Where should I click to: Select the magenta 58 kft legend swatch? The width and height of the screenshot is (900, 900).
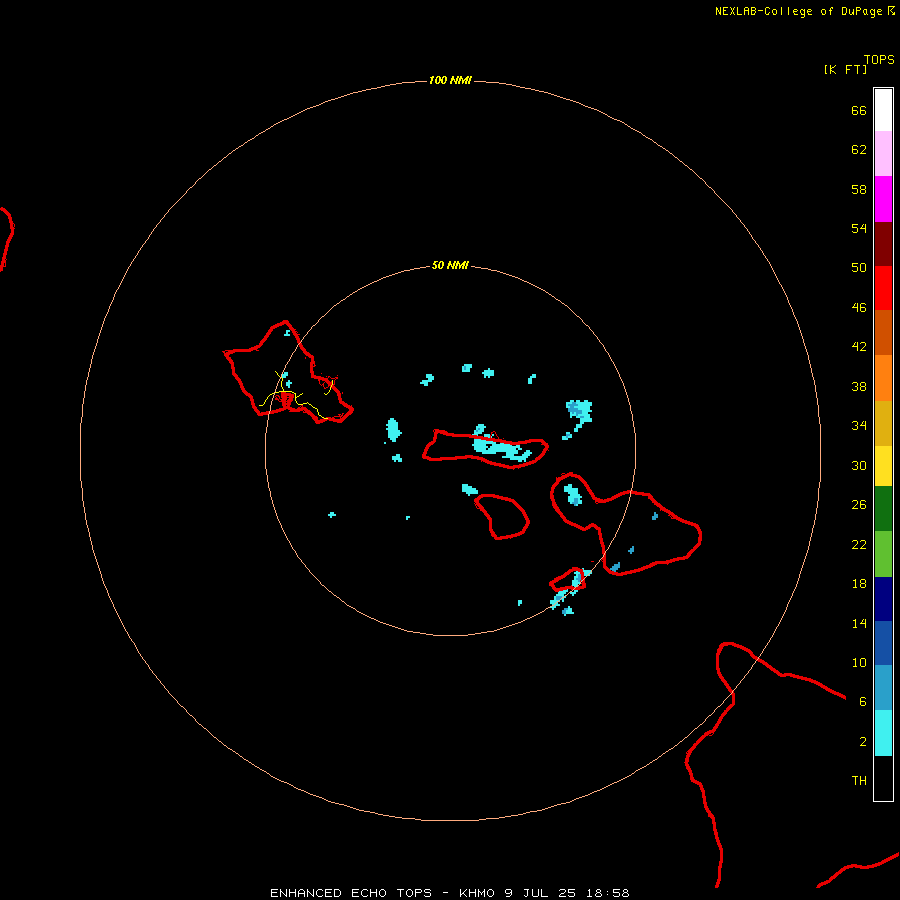coord(883,199)
